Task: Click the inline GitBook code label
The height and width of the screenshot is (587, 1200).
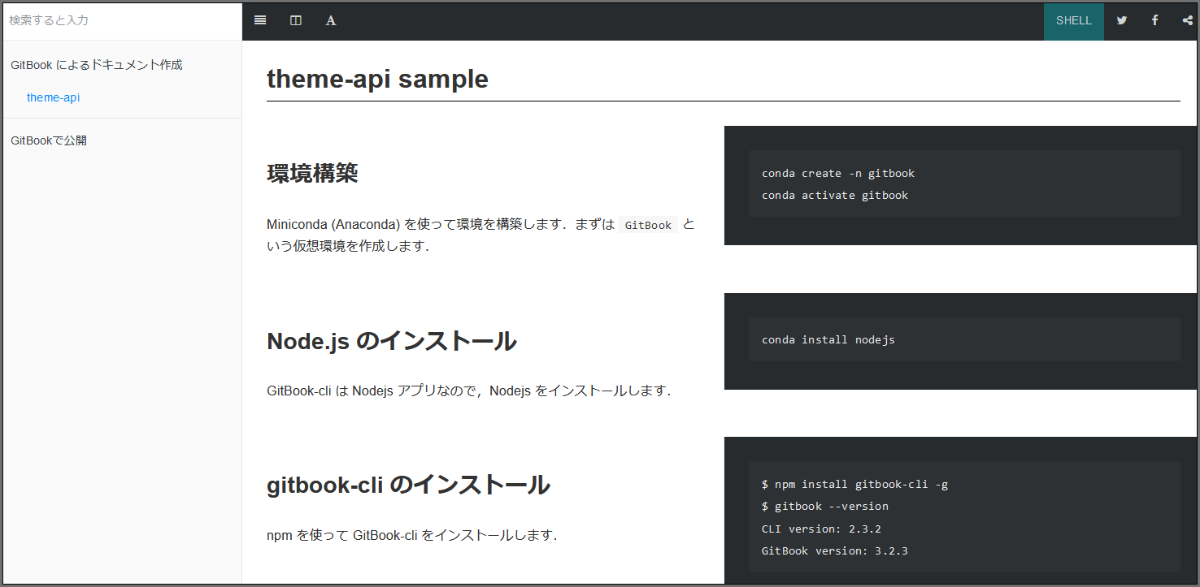Action: point(648,225)
